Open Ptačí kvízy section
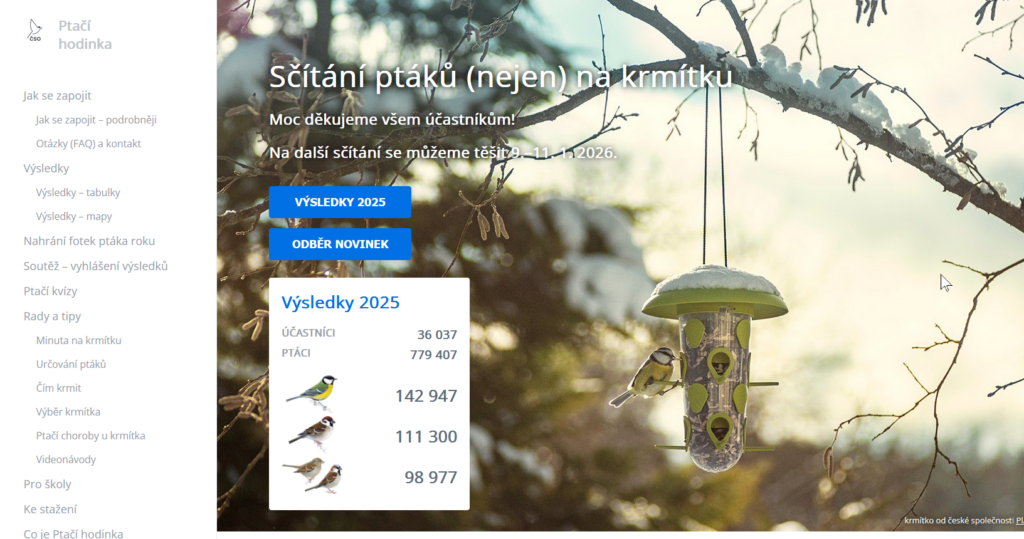Image resolution: width=1024 pixels, height=539 pixels. (x=50, y=291)
